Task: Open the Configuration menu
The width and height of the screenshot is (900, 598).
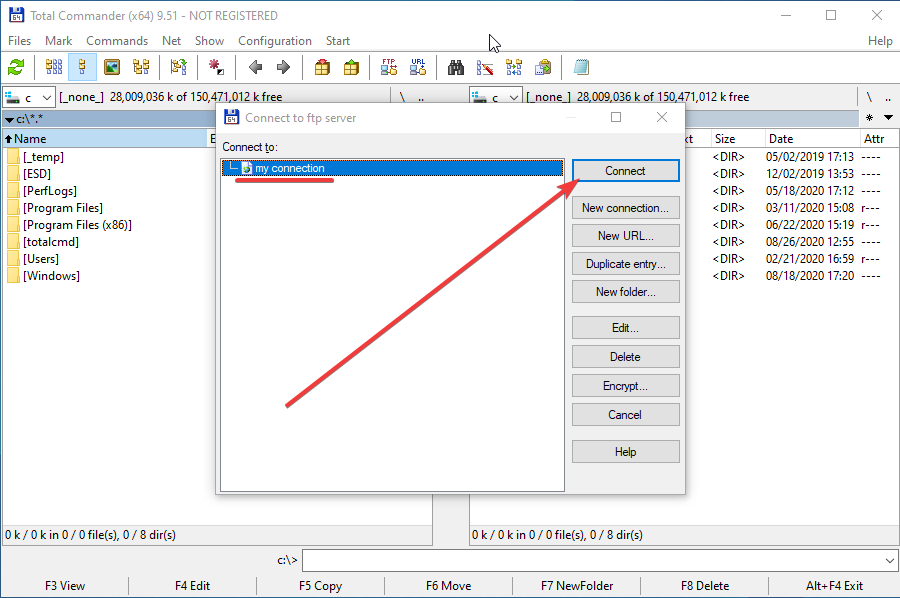Action: 274,41
